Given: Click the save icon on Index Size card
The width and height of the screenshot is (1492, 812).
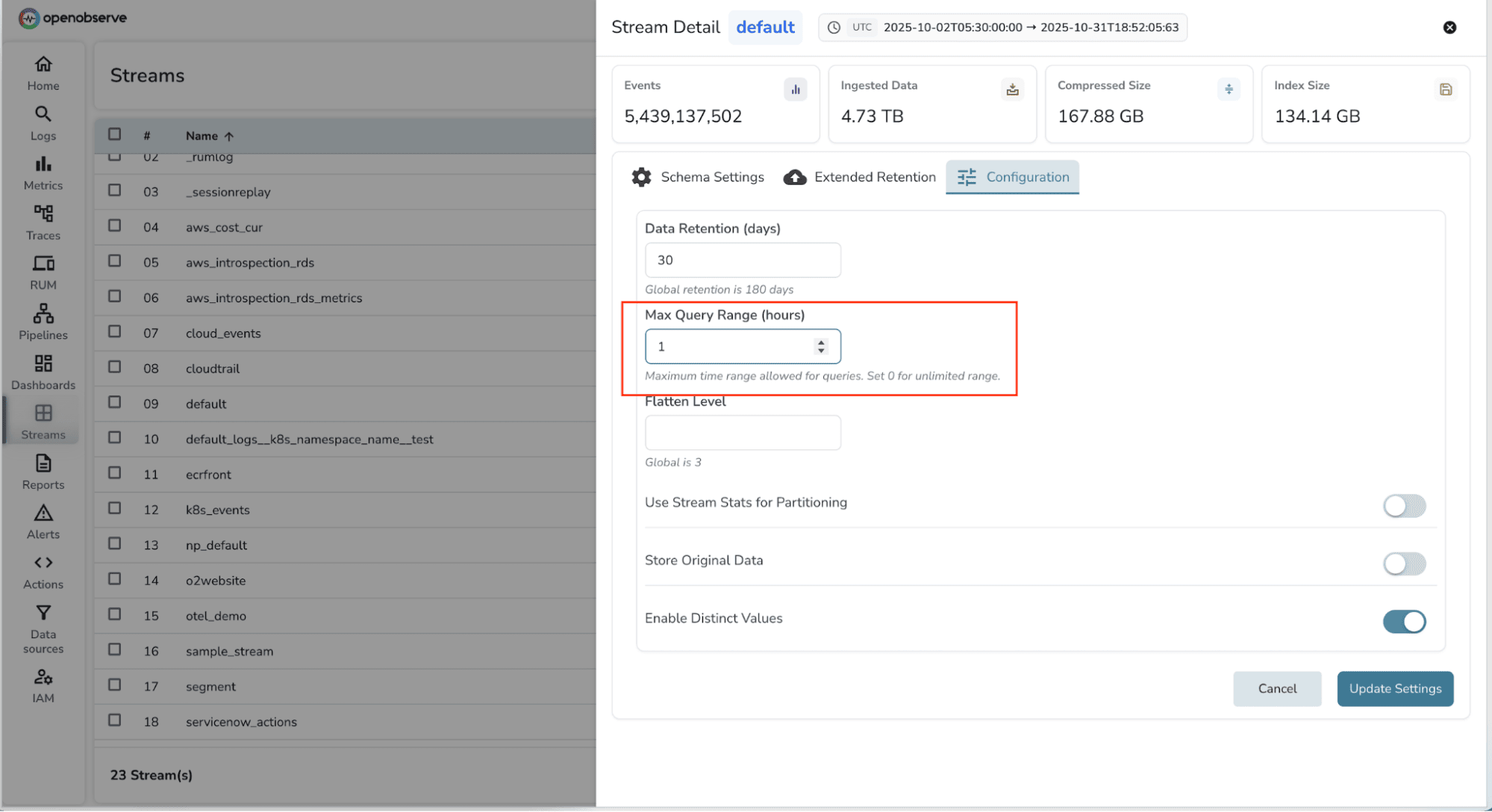Looking at the screenshot, I should pos(1446,89).
